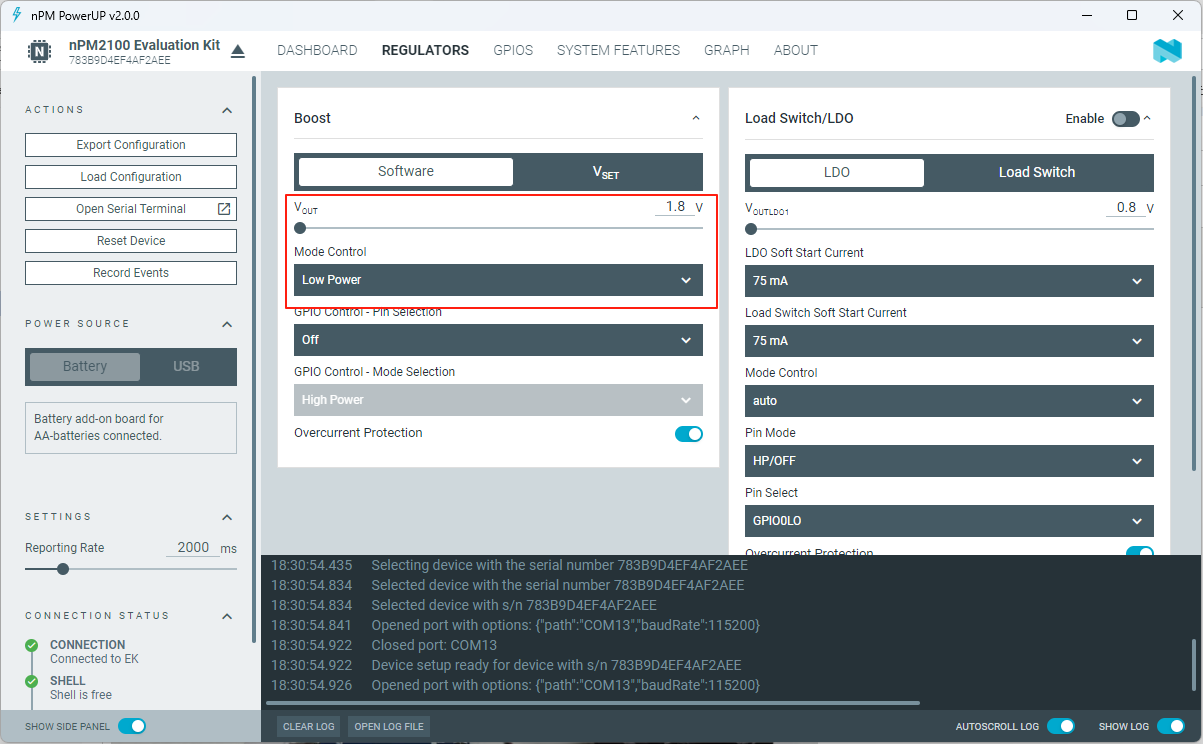Collapse the Actions section
The width and height of the screenshot is (1203, 744).
pyautogui.click(x=227, y=110)
